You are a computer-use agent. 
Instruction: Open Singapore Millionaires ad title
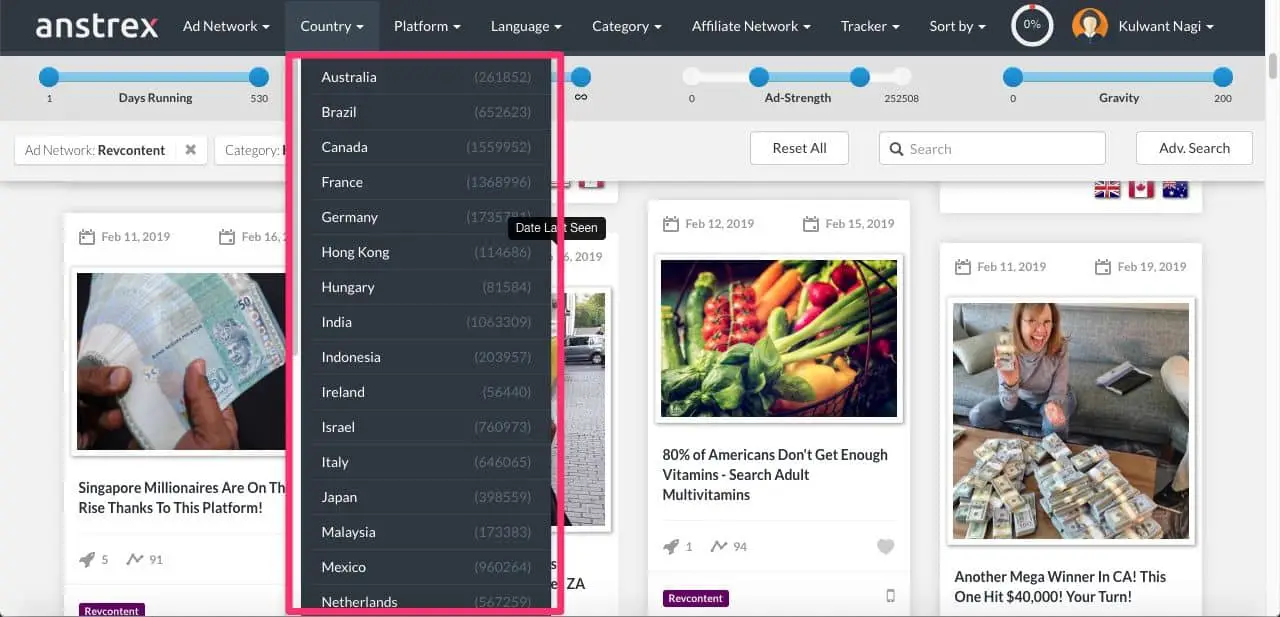pos(181,498)
